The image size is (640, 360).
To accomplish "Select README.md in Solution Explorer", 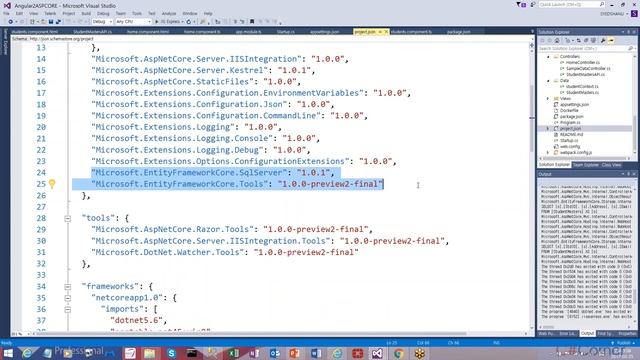I will [571, 134].
